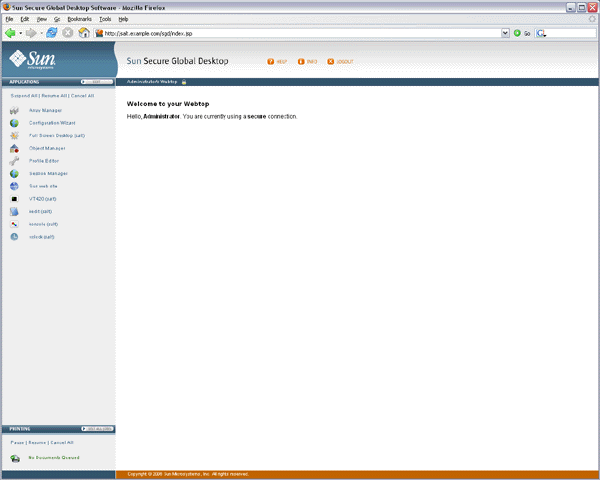
Task: Click the green Go button icon
Action: tap(517, 33)
